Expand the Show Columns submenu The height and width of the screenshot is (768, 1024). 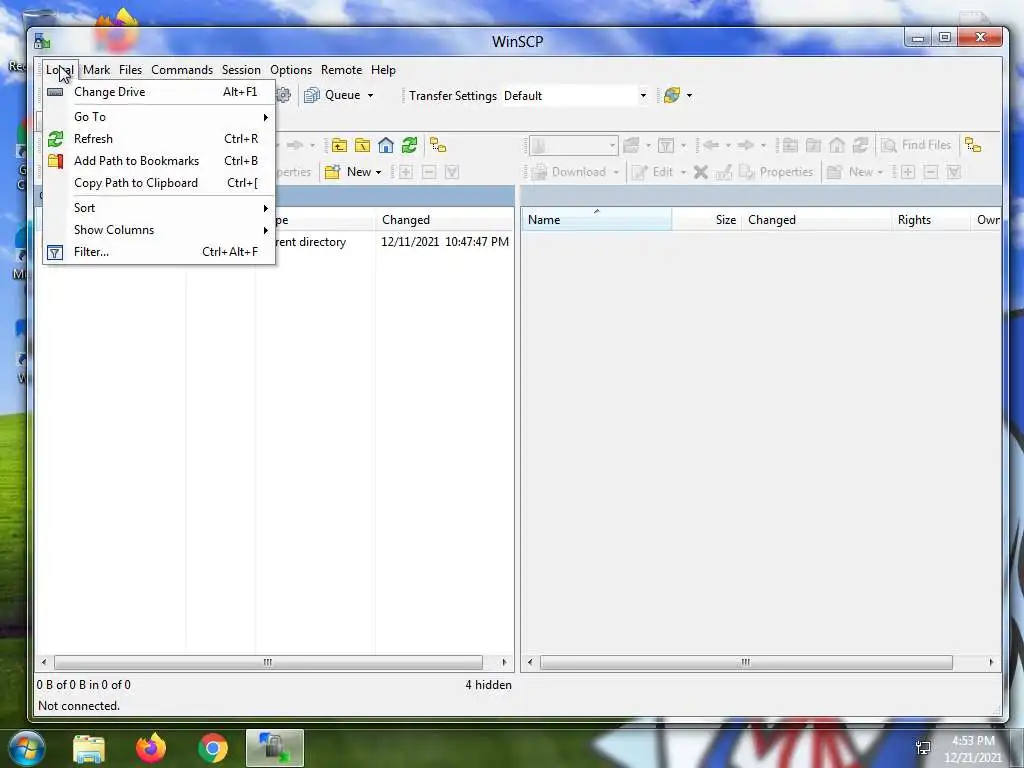click(159, 230)
